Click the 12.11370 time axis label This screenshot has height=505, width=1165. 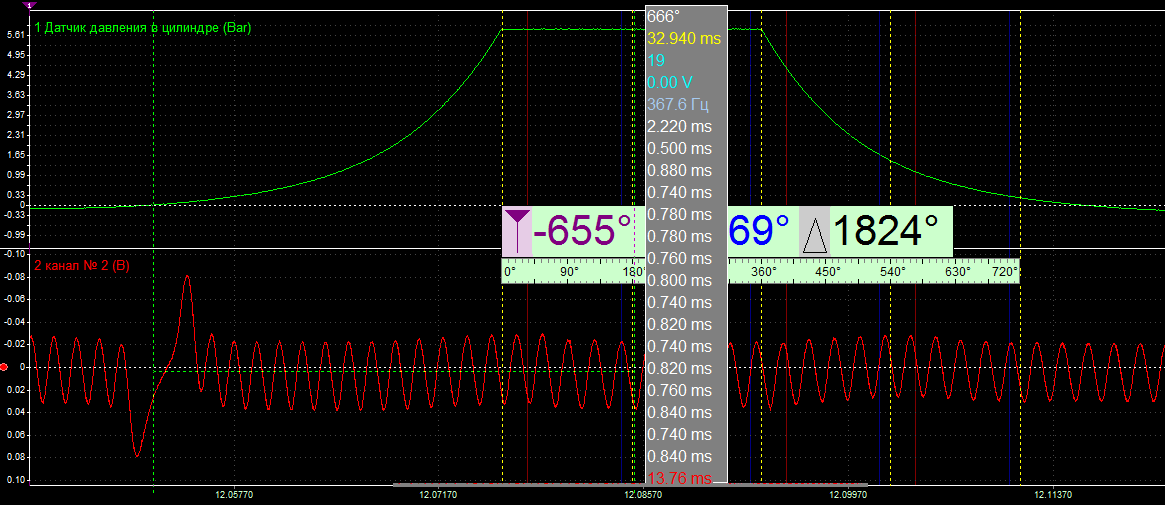click(x=1053, y=495)
